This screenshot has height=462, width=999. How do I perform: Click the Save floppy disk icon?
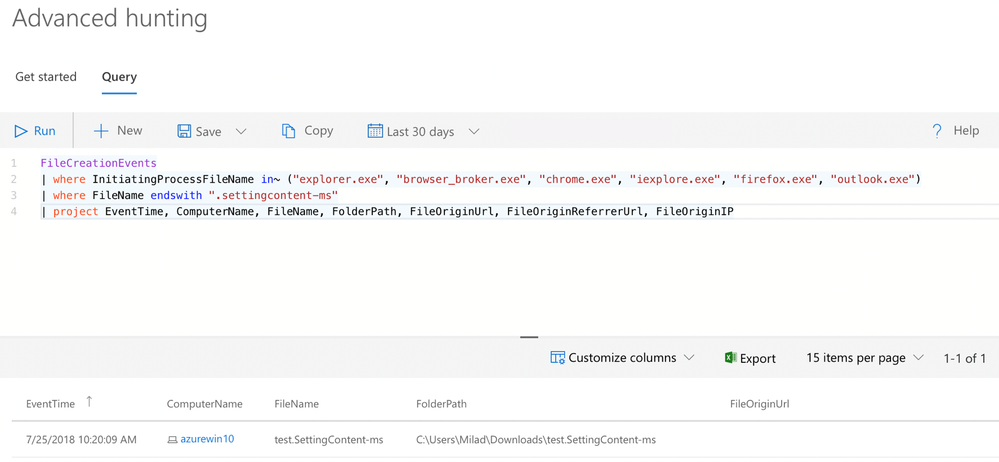(x=184, y=131)
